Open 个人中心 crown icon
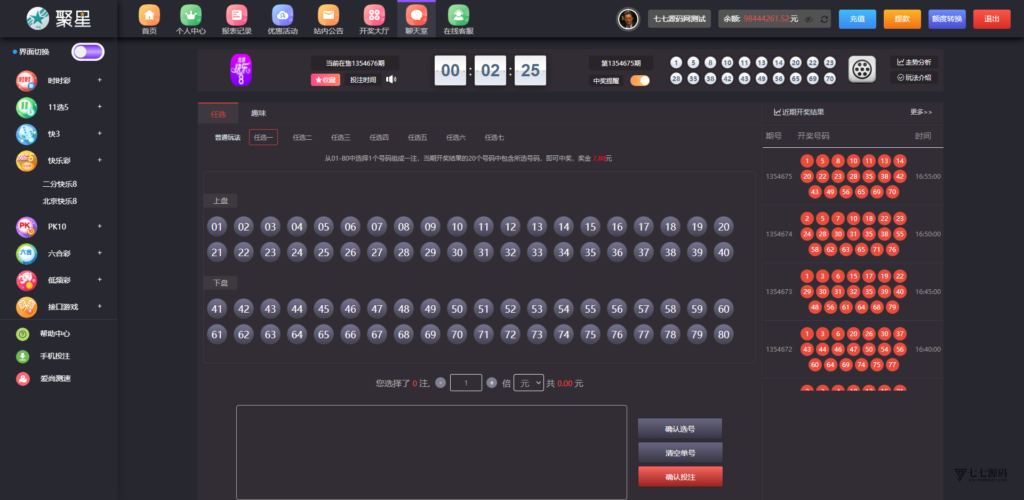 click(x=190, y=16)
